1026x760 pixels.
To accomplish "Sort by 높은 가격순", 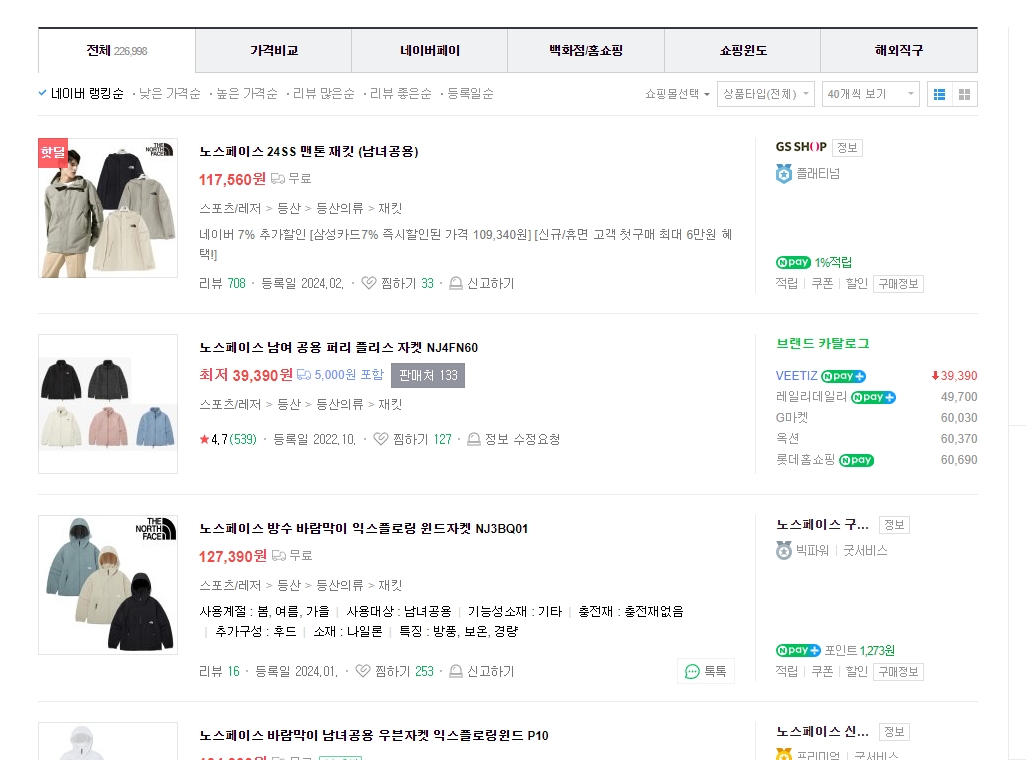I will (247, 94).
